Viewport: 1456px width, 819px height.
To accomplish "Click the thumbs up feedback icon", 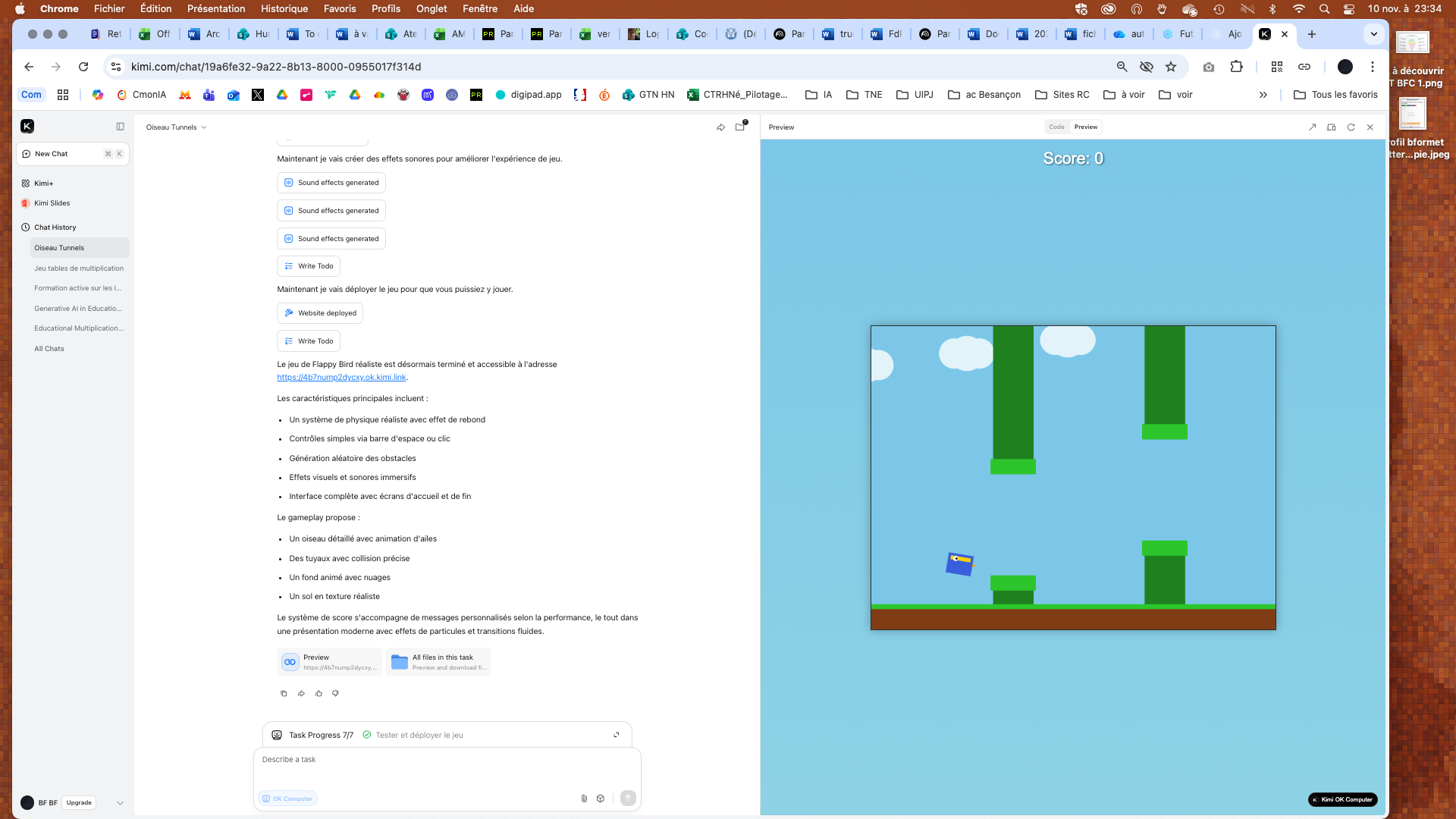I will pyautogui.click(x=318, y=693).
